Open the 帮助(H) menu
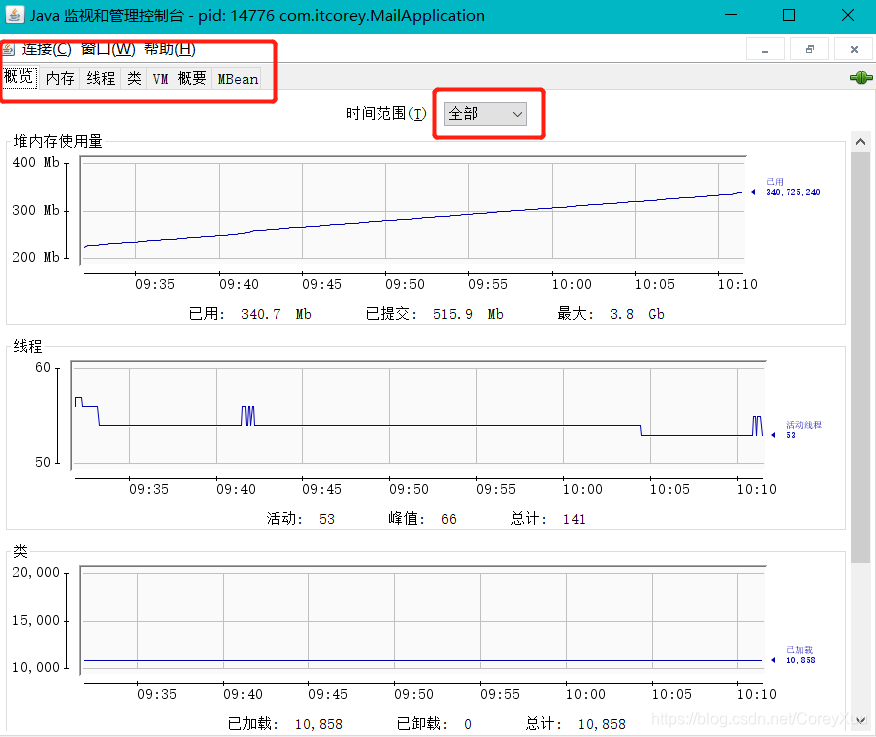The width and height of the screenshot is (876, 737). 170,49
